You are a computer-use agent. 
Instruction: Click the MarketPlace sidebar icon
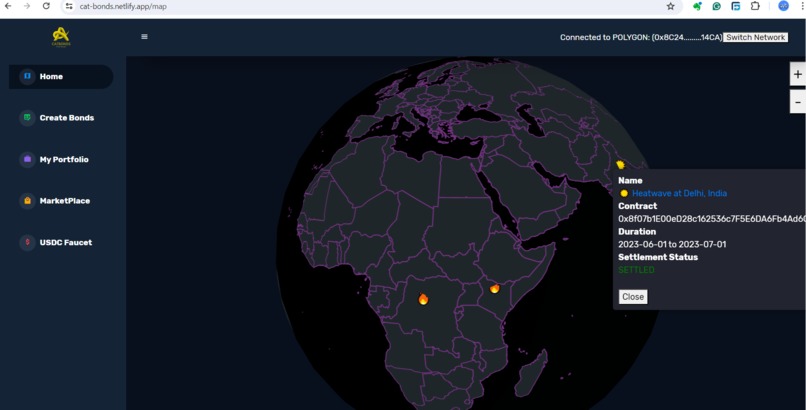(27, 201)
